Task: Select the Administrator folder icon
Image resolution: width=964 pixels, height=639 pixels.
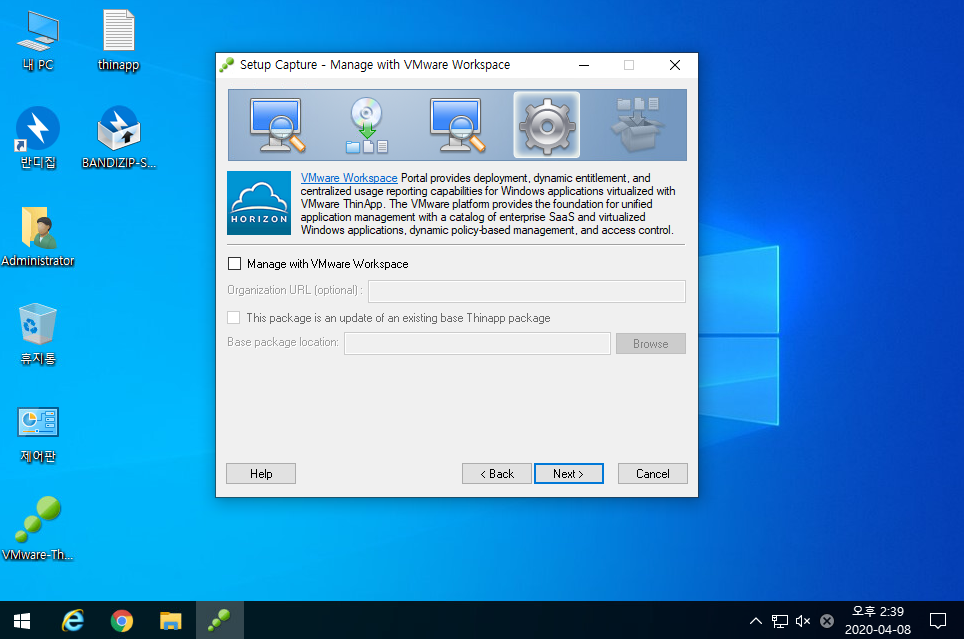Action: 38,236
